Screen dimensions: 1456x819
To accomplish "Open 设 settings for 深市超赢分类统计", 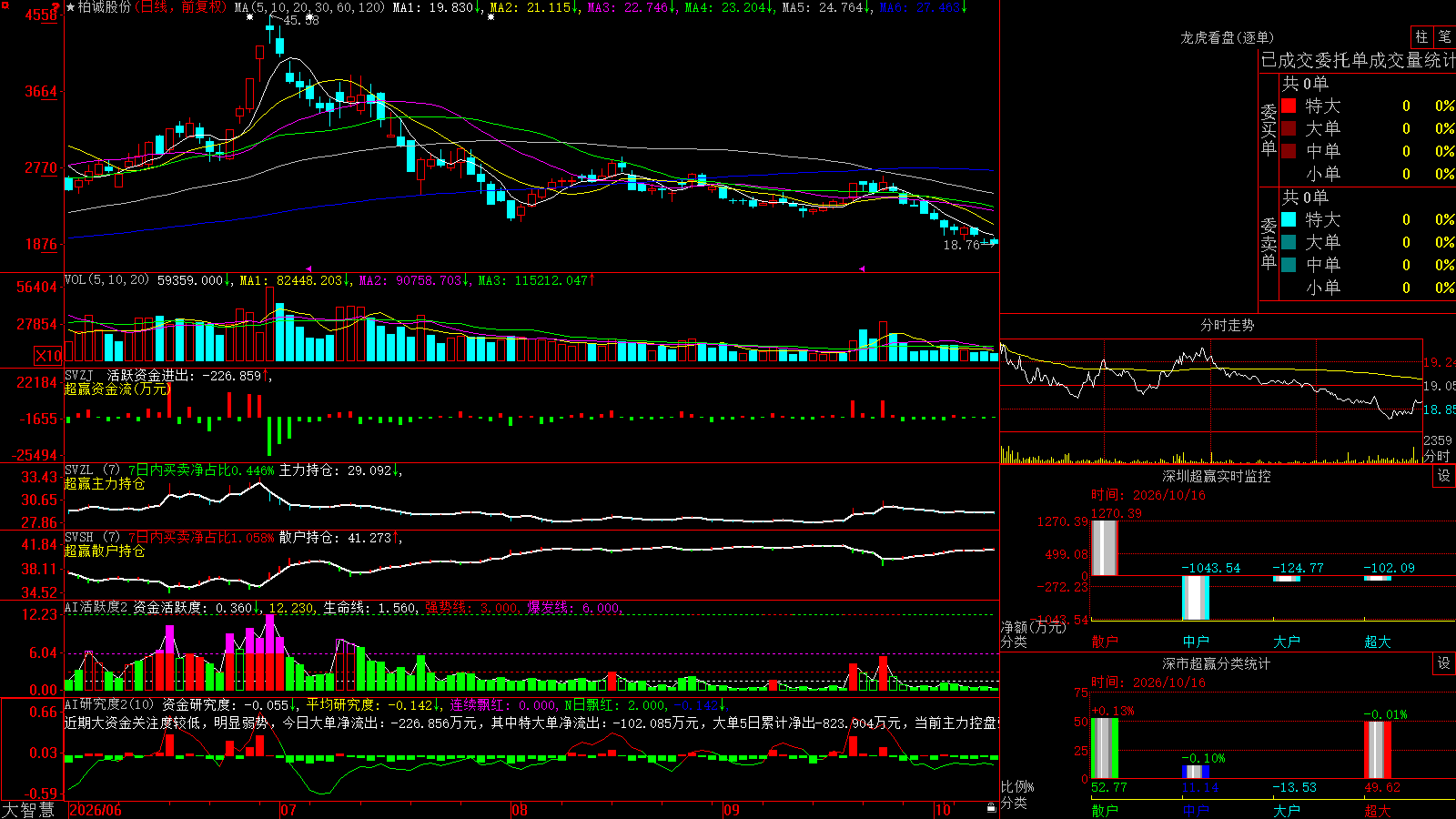I will pyautogui.click(x=1444, y=663).
